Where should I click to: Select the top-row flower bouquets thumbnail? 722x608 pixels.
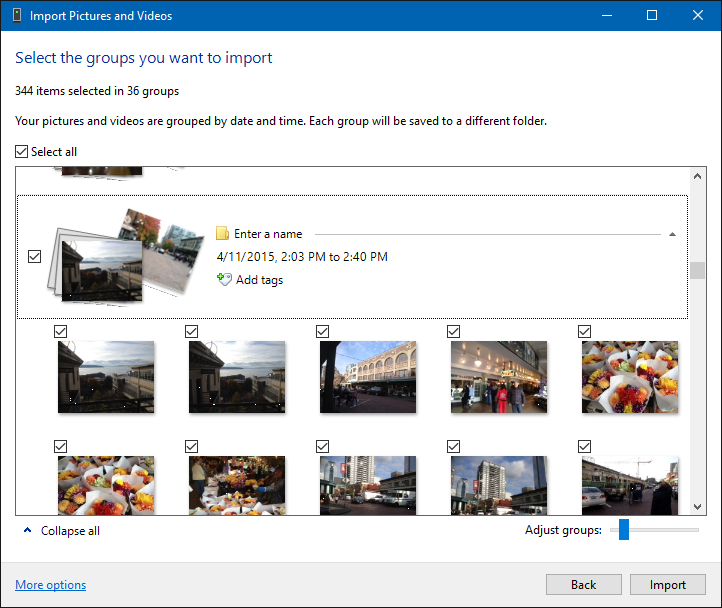[x=630, y=377]
